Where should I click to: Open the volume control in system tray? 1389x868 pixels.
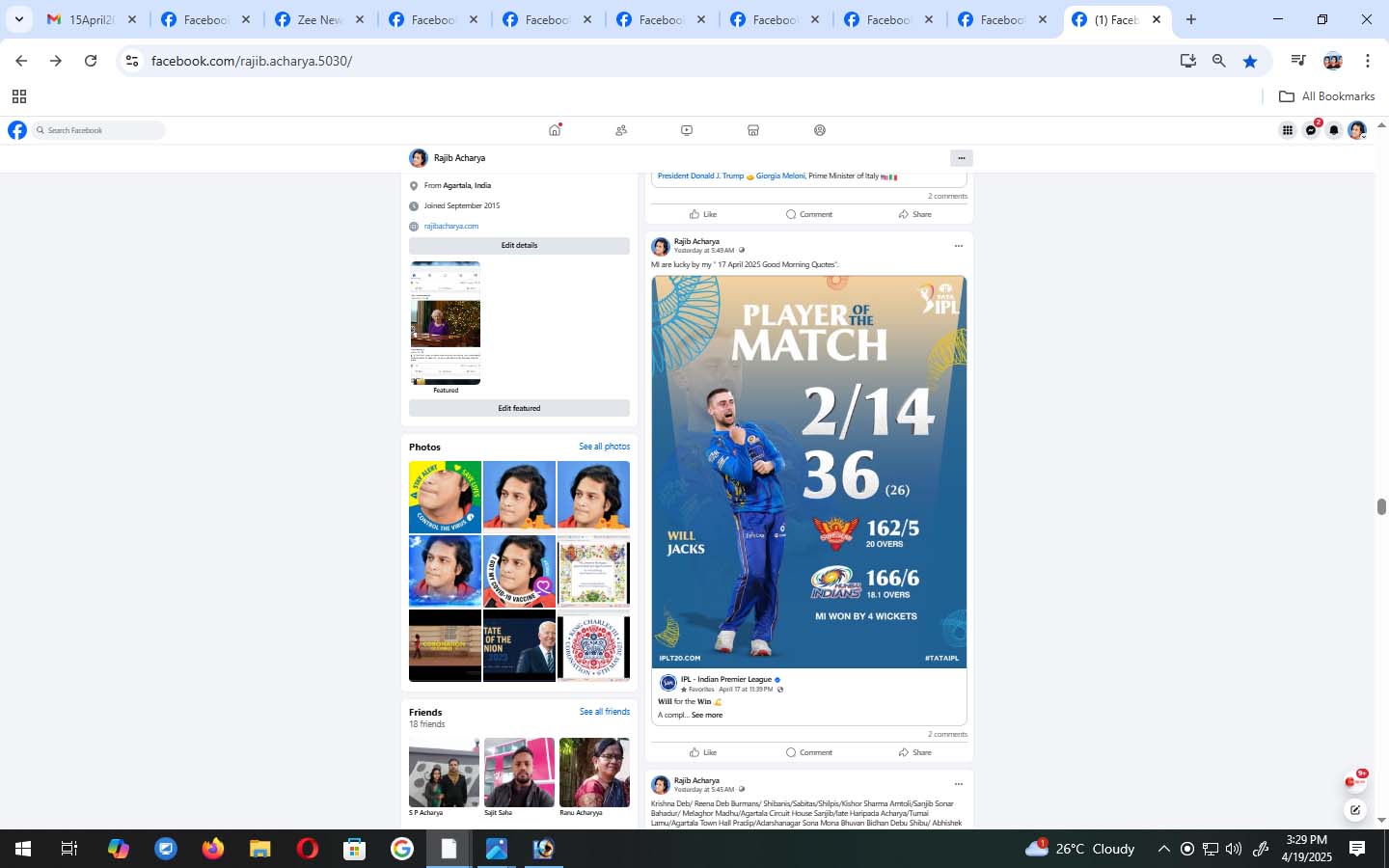tap(1234, 849)
